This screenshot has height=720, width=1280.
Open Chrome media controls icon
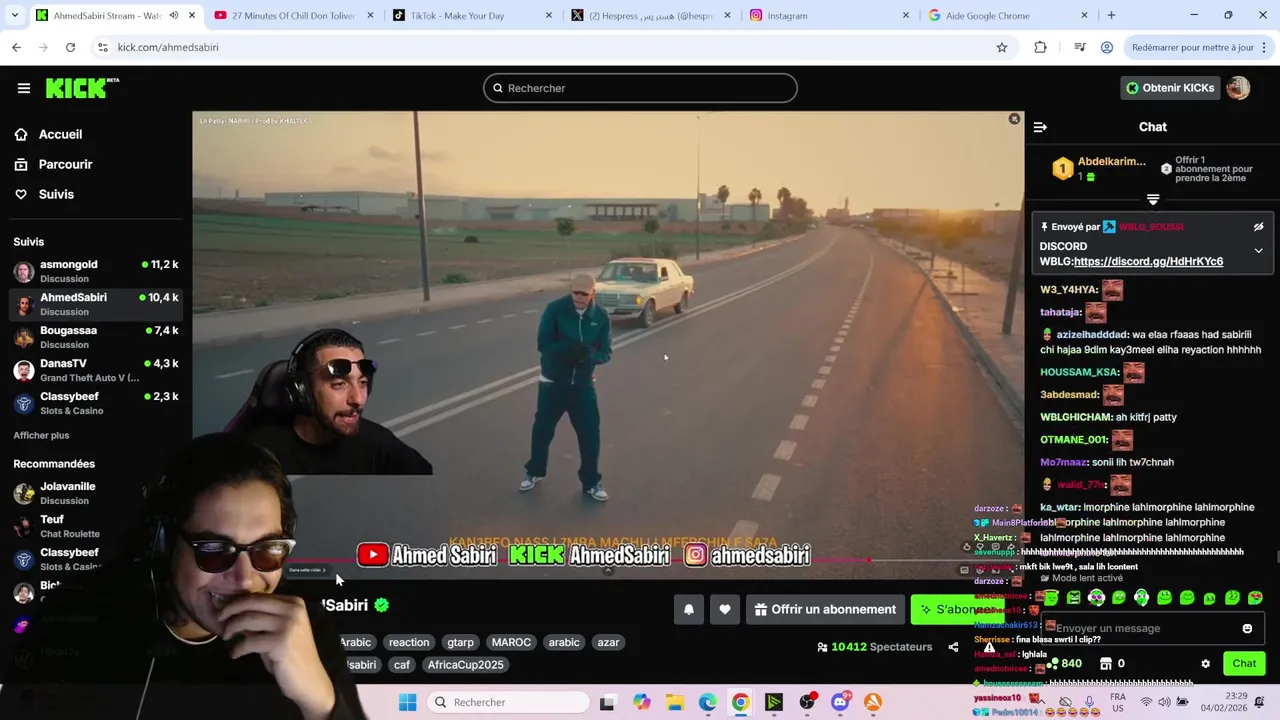pos(1080,47)
